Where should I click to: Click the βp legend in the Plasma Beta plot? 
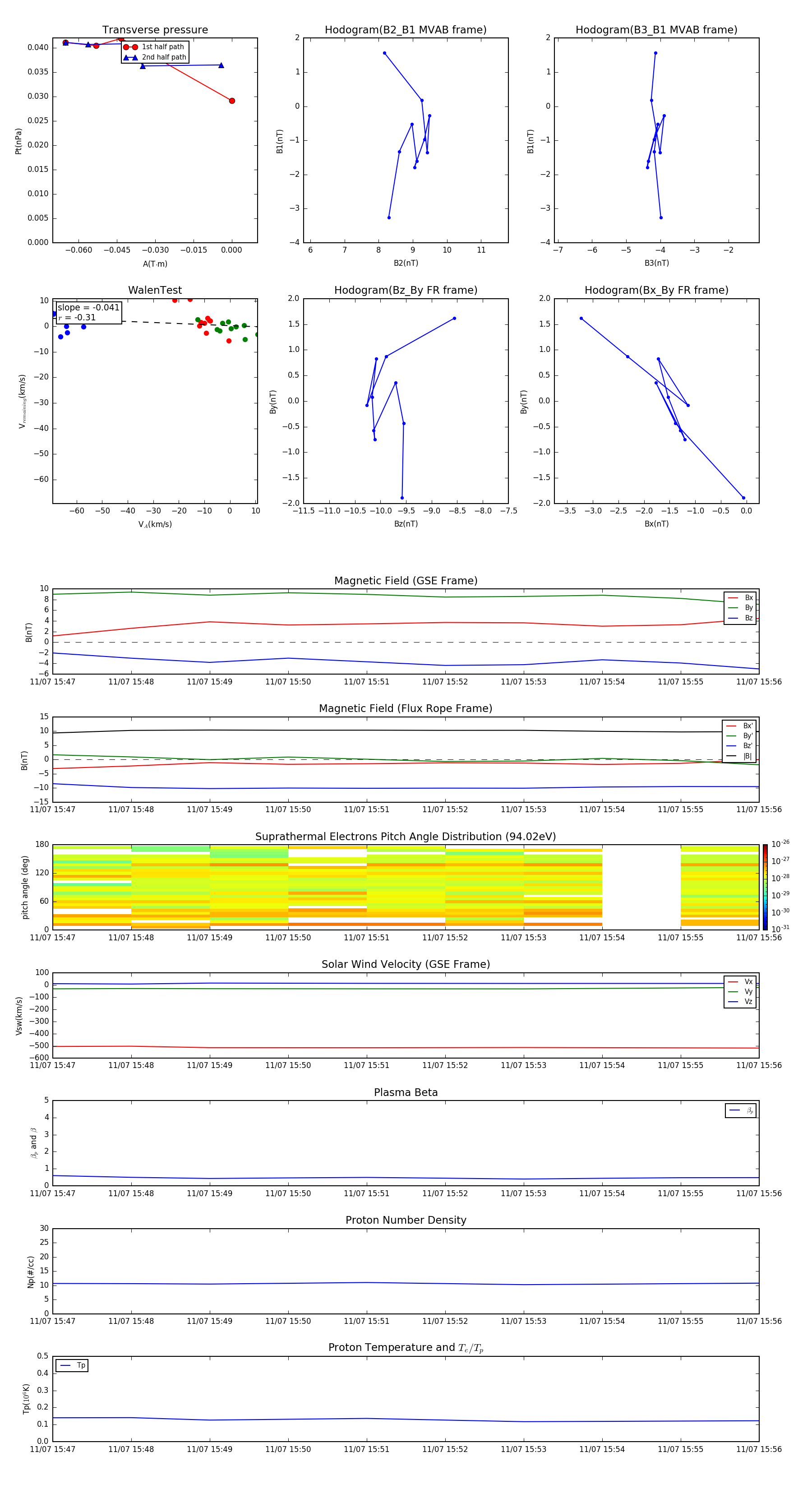741,1110
